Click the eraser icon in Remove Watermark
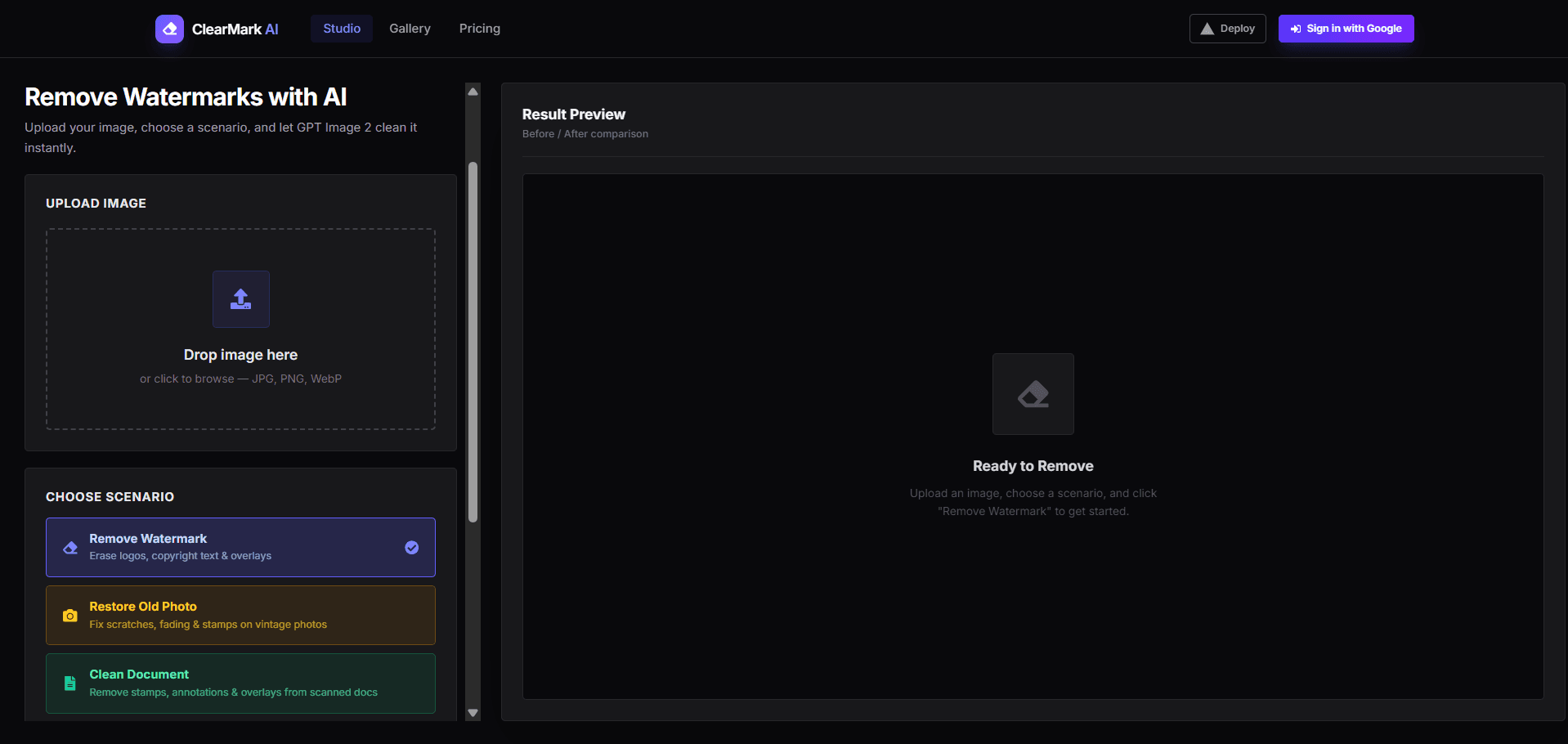 (70, 548)
